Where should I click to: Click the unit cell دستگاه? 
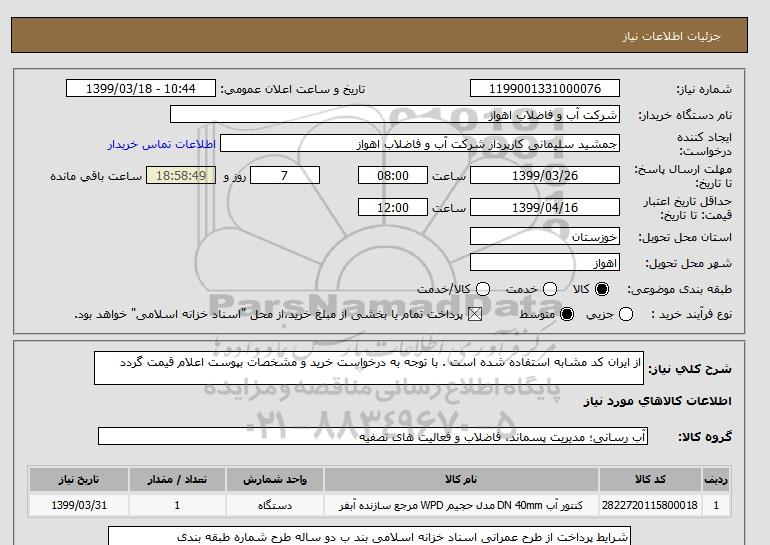(275, 505)
